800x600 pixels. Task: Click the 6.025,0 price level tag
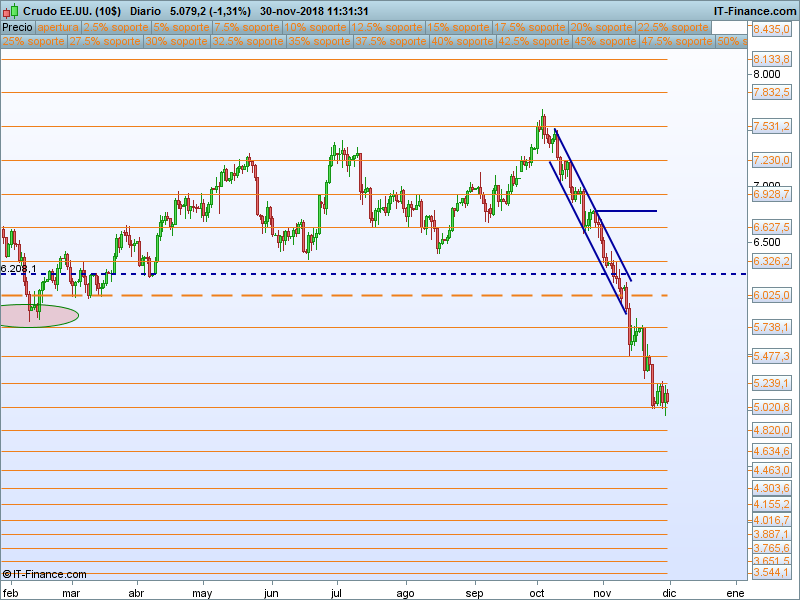[x=771, y=296]
